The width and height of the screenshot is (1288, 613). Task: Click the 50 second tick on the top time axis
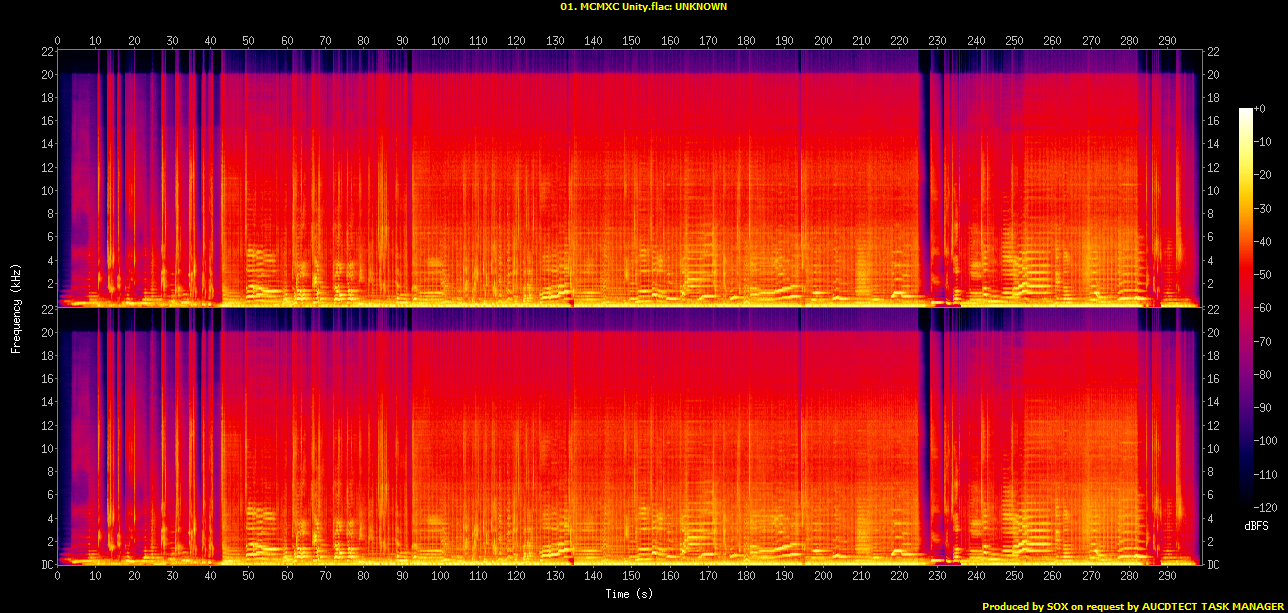click(x=249, y=41)
